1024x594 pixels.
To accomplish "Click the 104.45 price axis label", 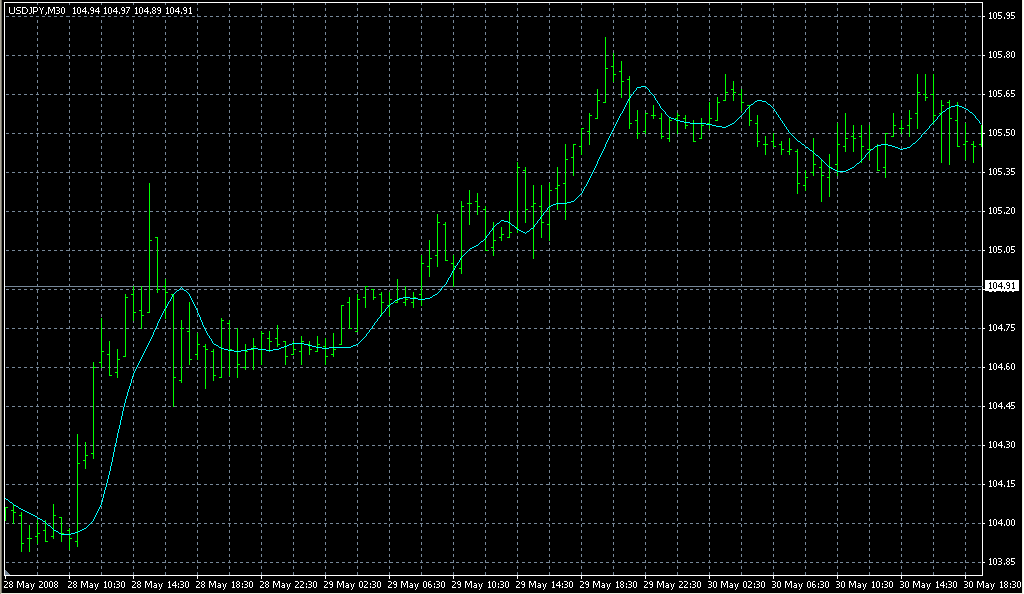I will [1001, 406].
